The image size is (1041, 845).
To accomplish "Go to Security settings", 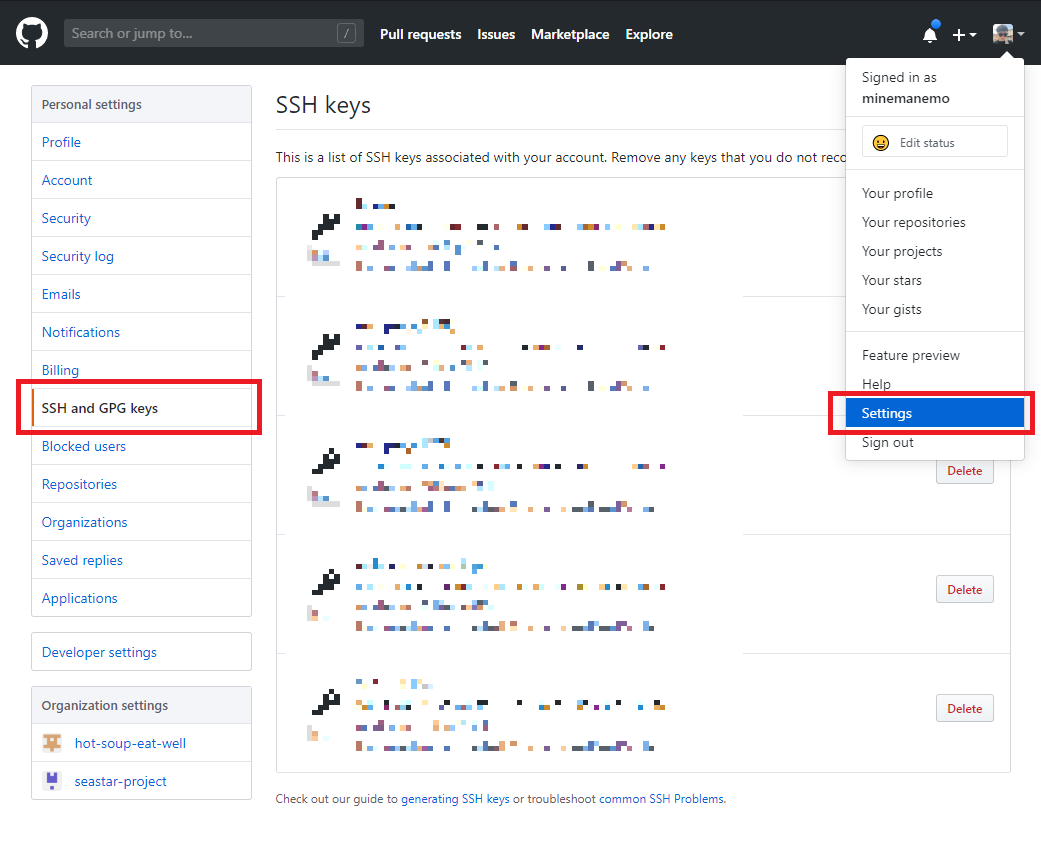I will click(x=141, y=218).
